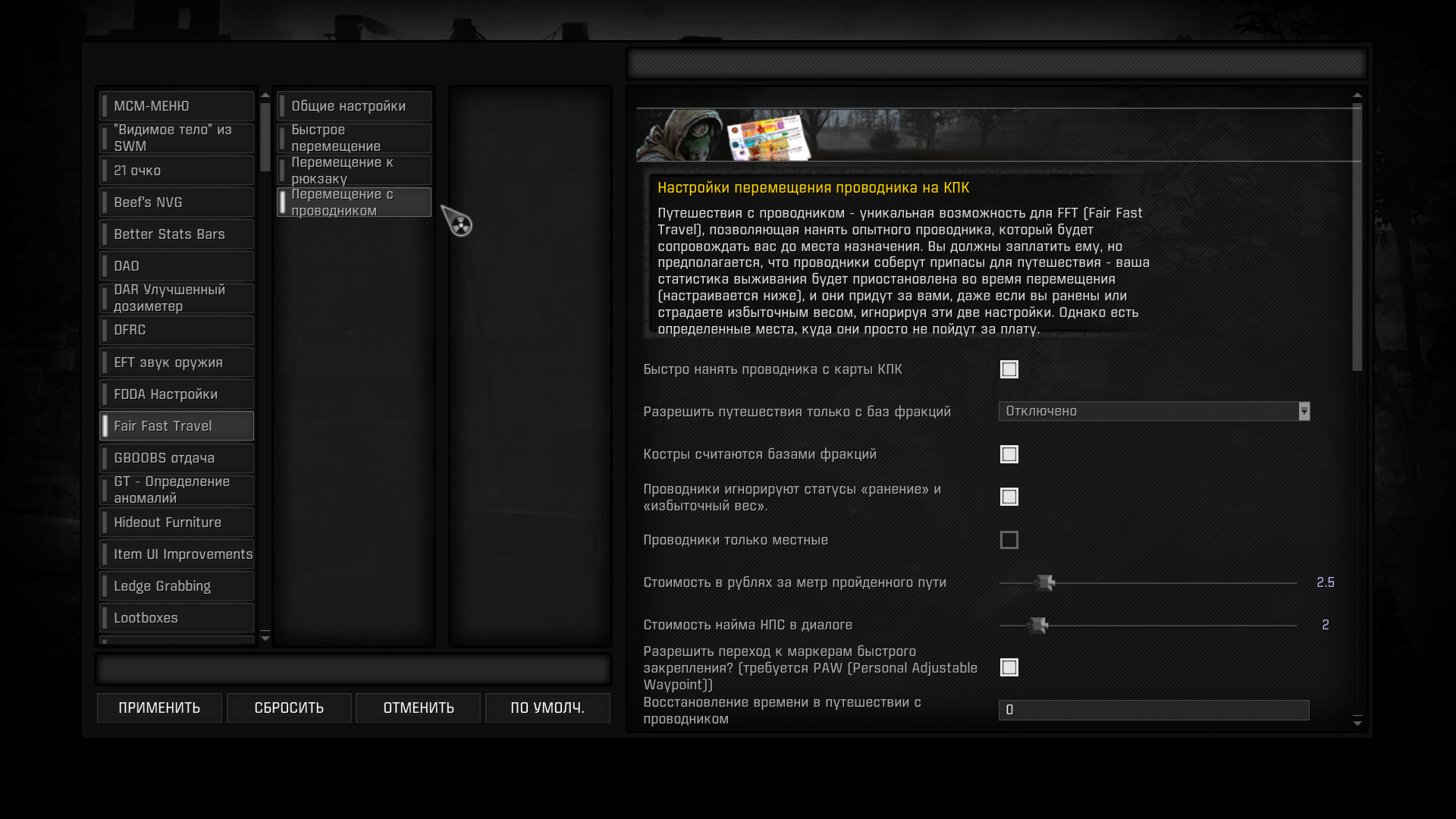Select the "Быстрое перемещение" section
1456x819 pixels.
pos(354,138)
